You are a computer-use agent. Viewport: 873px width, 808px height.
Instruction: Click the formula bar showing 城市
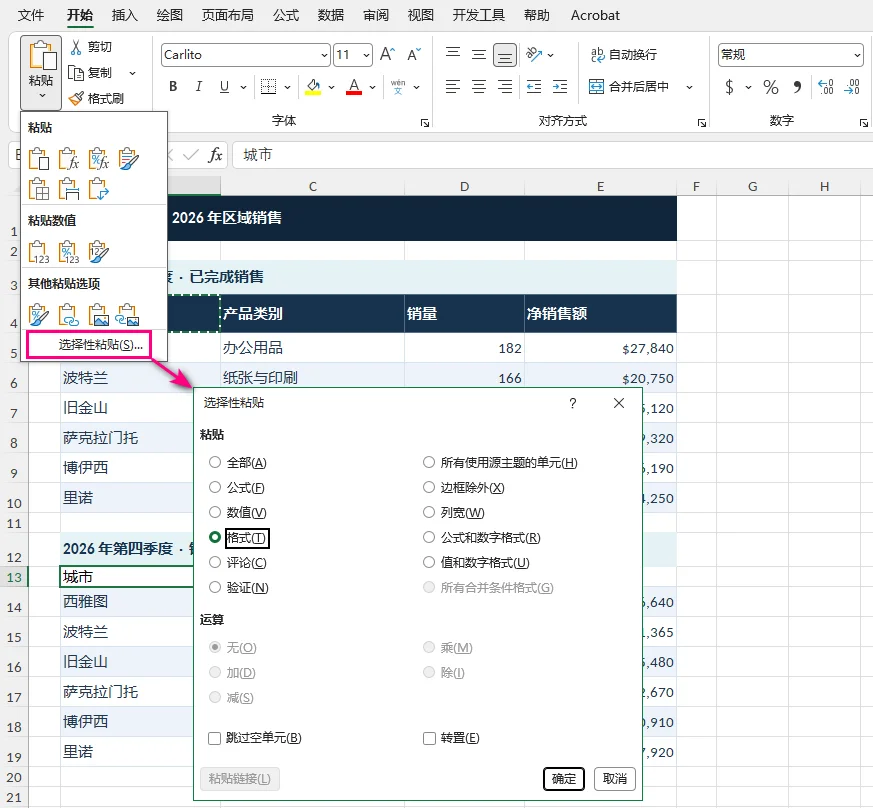(551, 155)
